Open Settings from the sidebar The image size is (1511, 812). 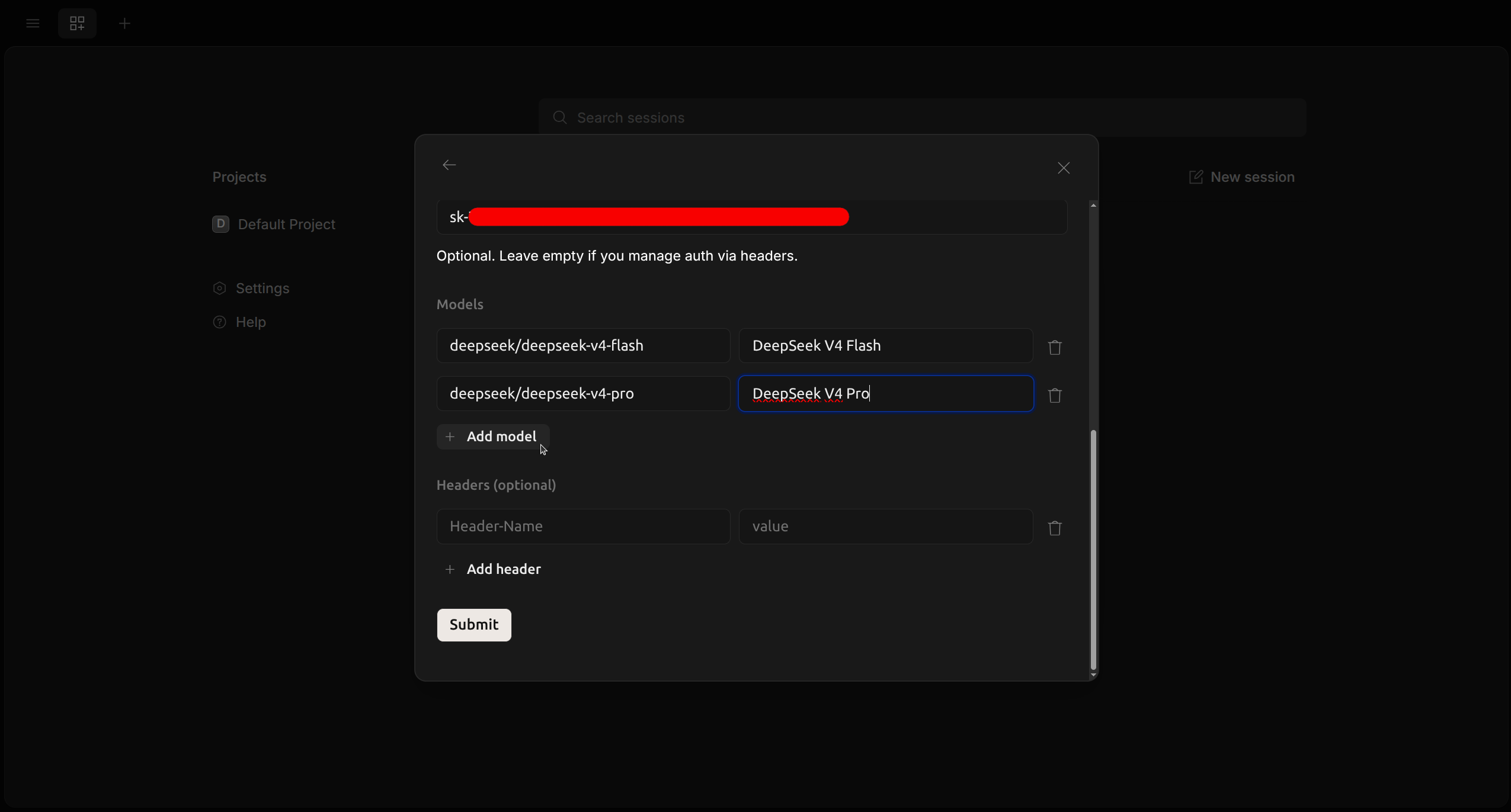(251, 288)
